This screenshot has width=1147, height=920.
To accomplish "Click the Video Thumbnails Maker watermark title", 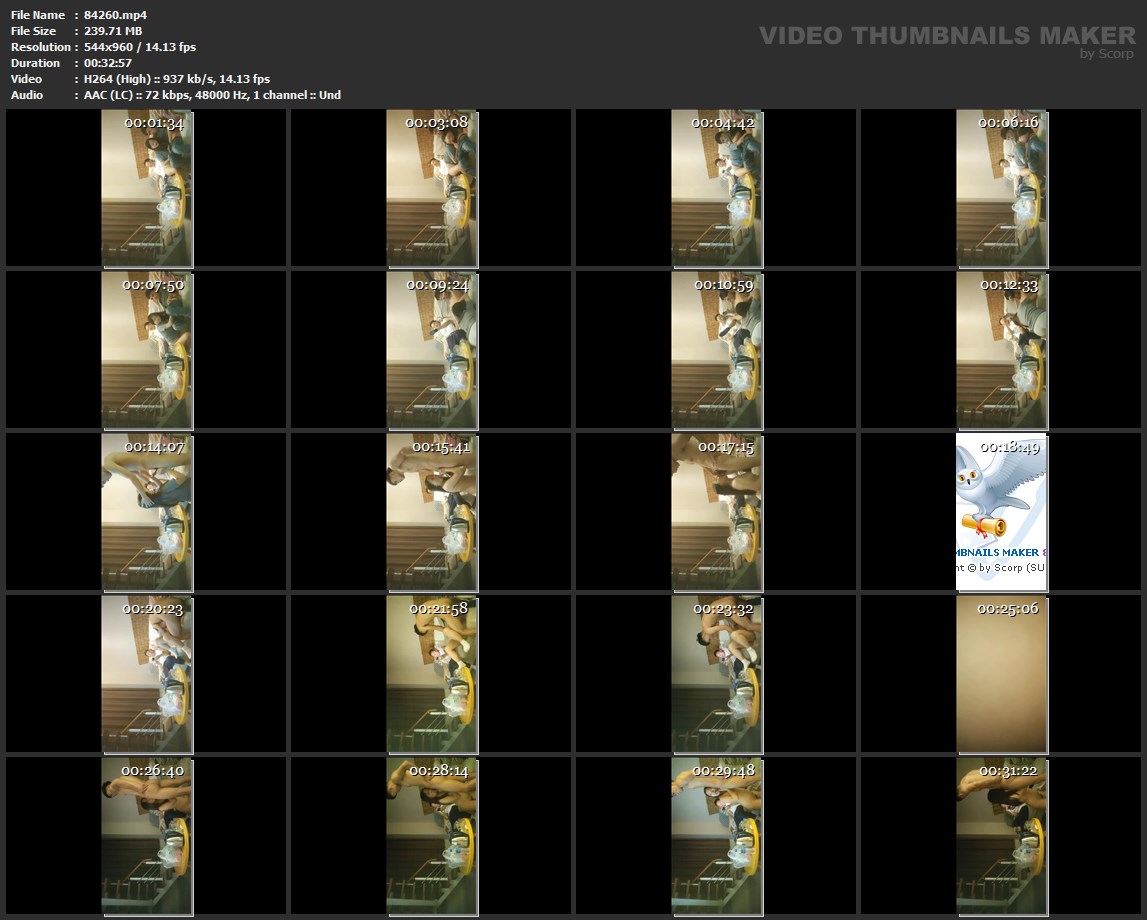I will tap(946, 36).
